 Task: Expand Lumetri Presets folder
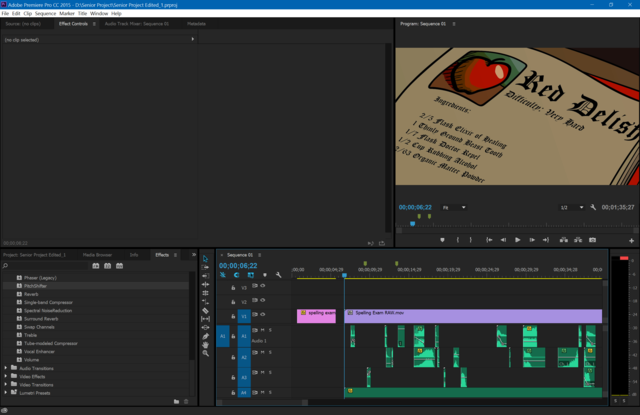click(x=6, y=393)
